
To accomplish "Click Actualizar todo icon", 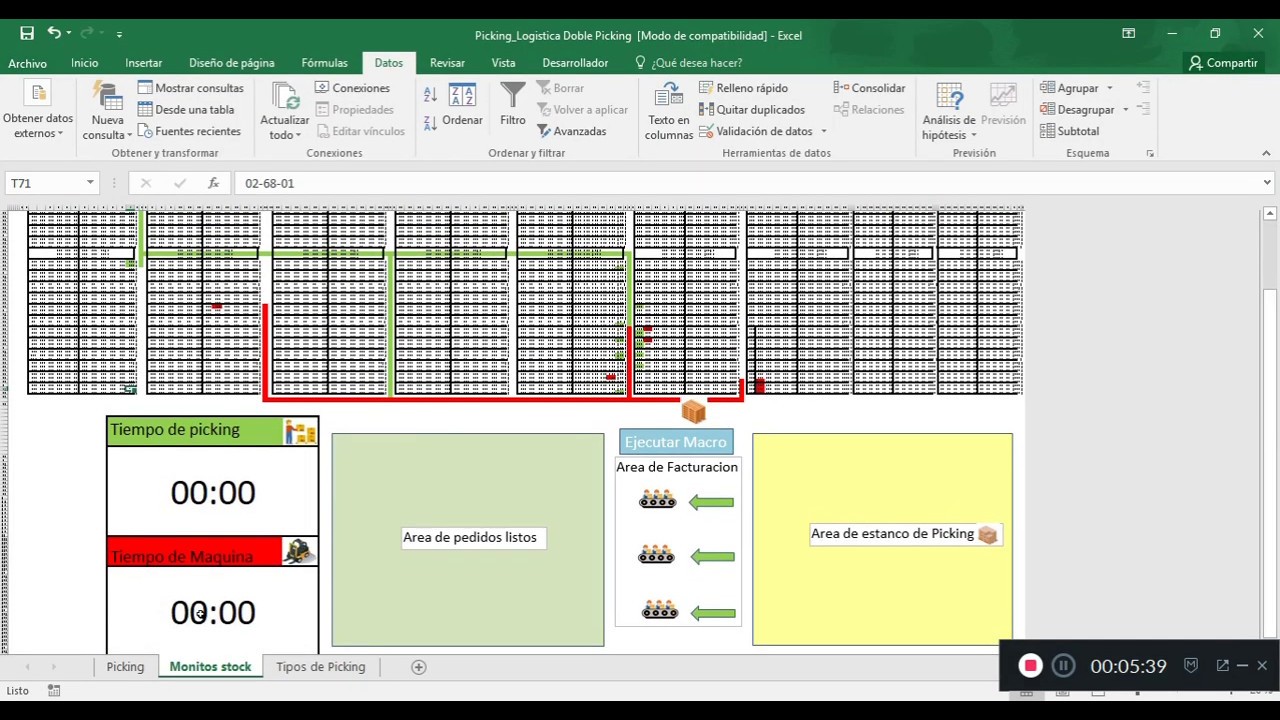I will click(285, 99).
